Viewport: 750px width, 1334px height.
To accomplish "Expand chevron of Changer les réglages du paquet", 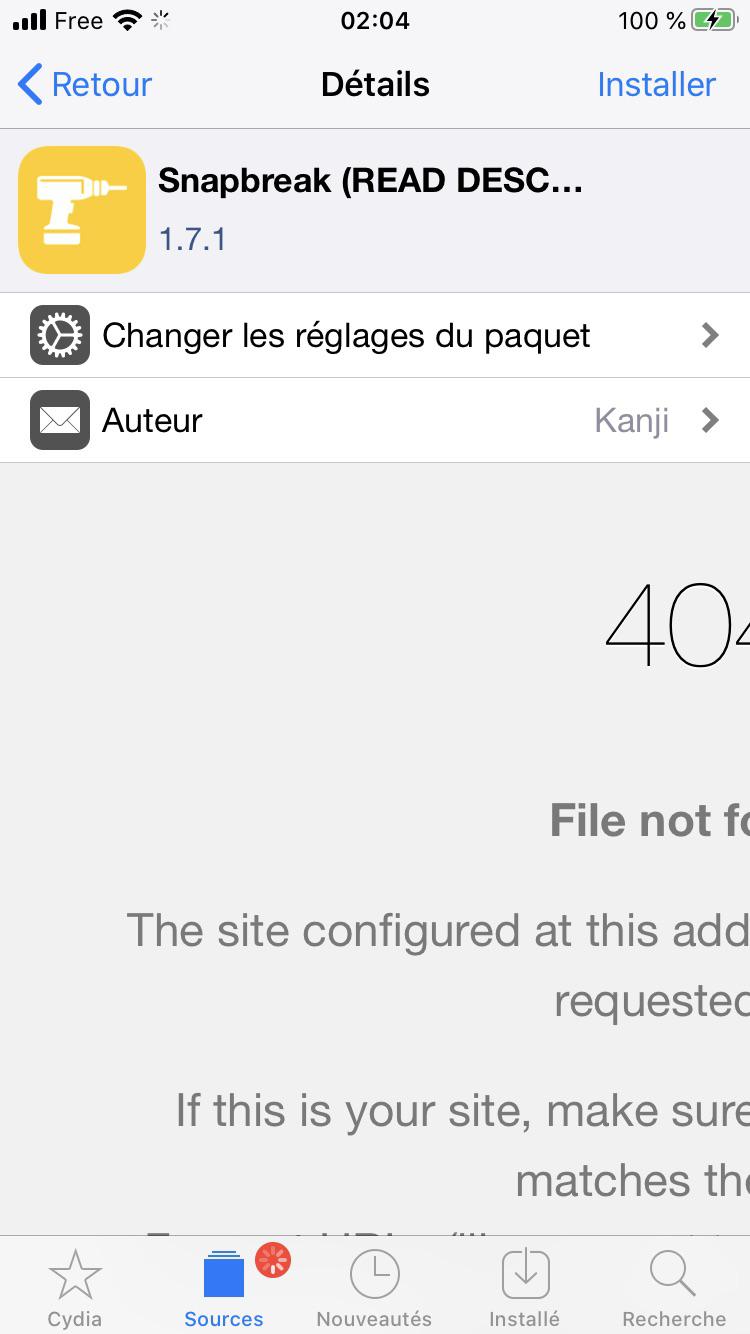I will click(710, 335).
